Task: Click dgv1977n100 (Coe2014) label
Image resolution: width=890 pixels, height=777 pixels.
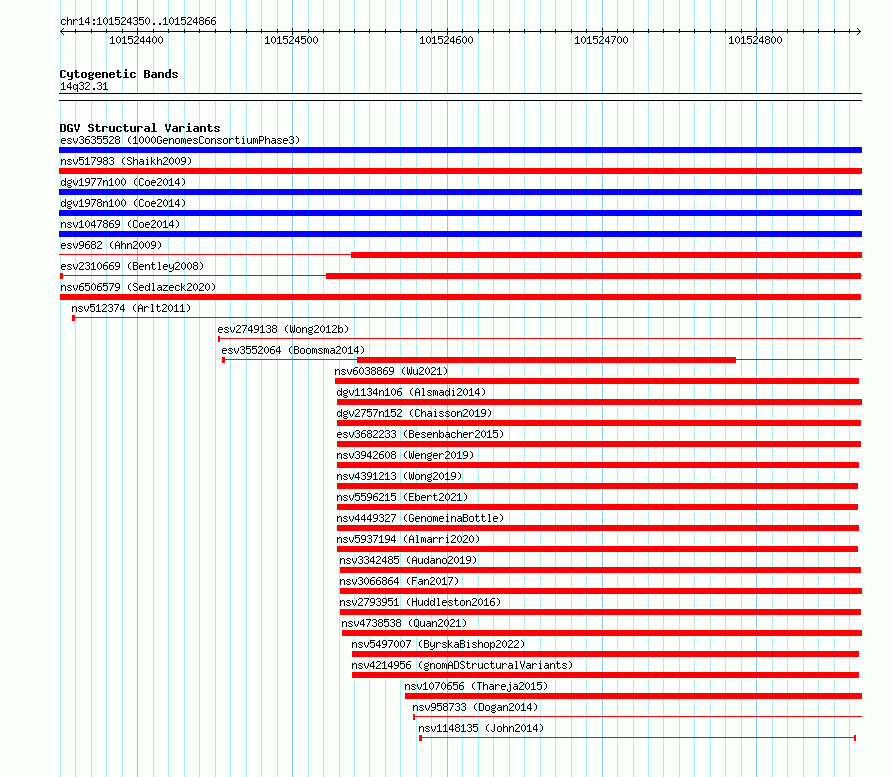Action: (123, 182)
